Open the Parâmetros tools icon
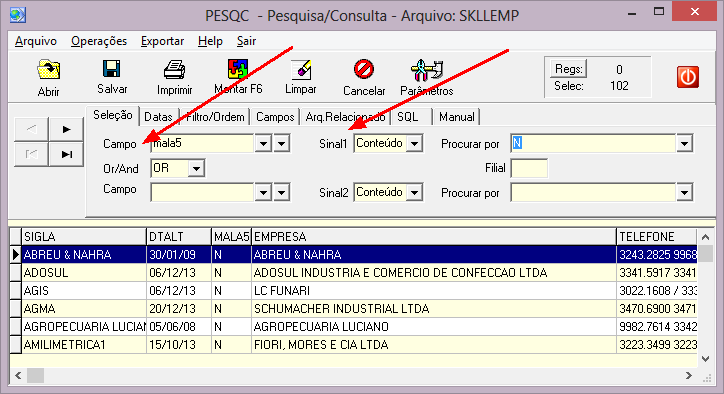The image size is (724, 394). (x=427, y=70)
